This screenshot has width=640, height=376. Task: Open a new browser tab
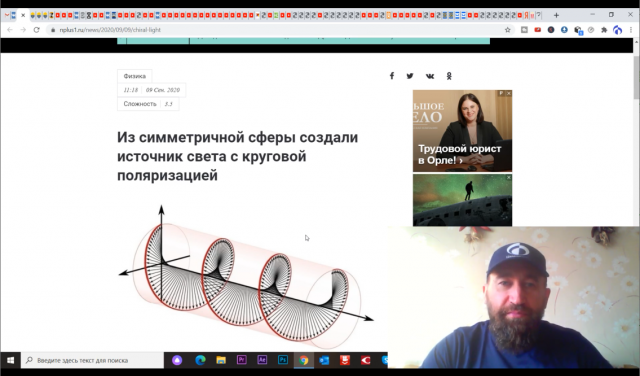point(556,15)
